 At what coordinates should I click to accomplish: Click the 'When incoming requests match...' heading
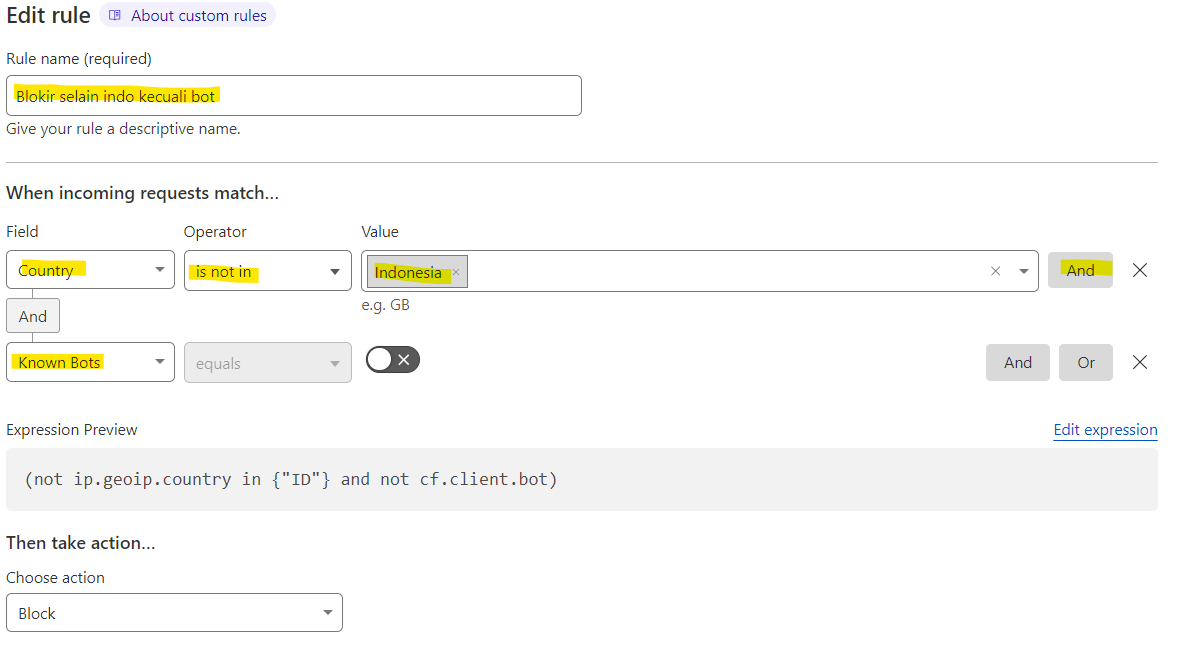pyautogui.click(x=142, y=193)
